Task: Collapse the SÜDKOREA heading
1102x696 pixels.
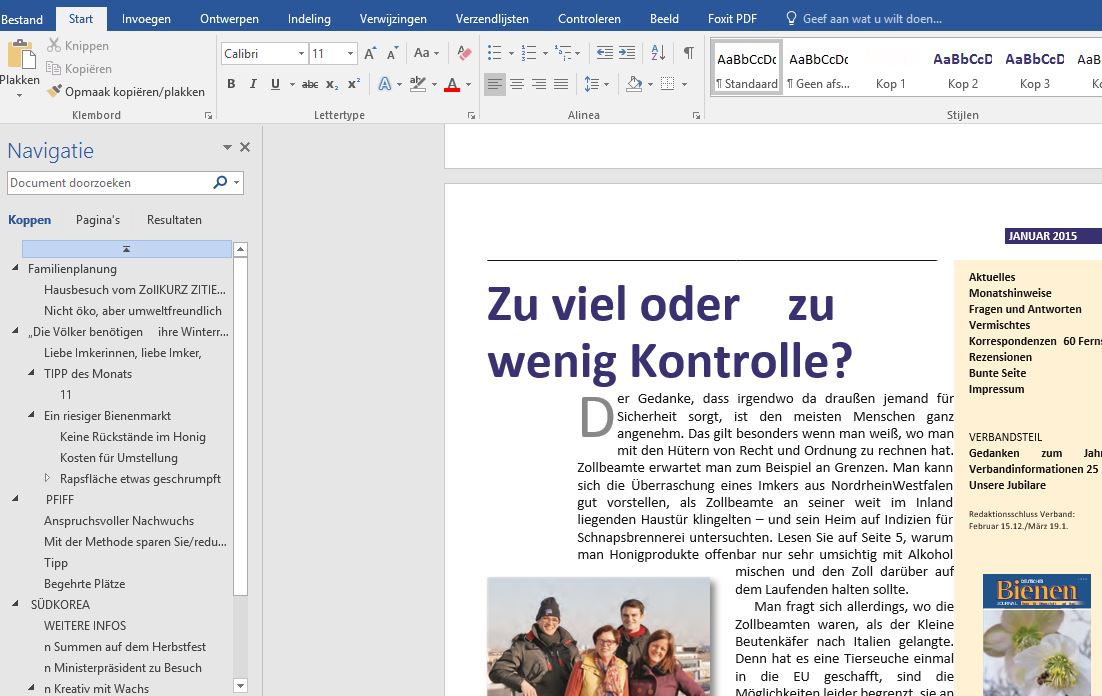Action: click(x=15, y=604)
